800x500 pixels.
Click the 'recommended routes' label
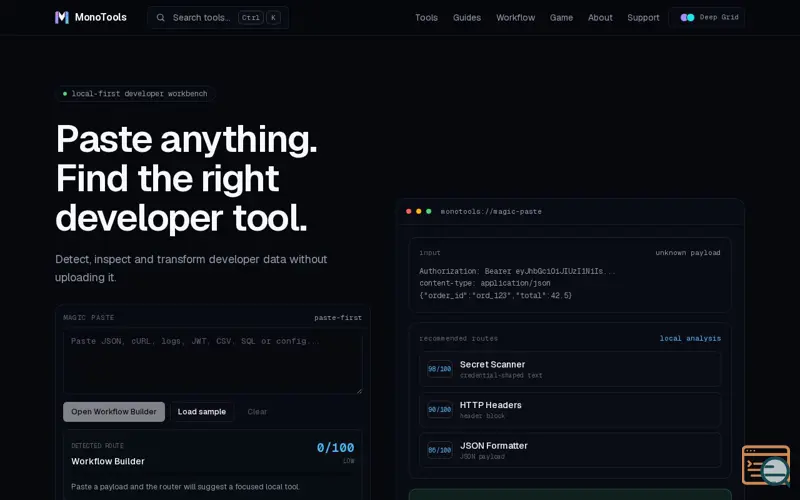coord(458,338)
